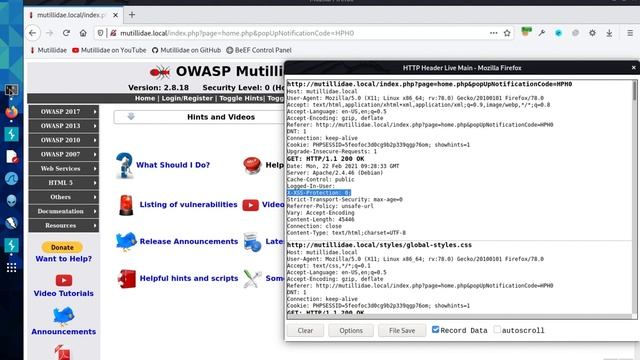Screen dimensions: 640x360
Task: Expand the Resources menu
Action: [x=64, y=225]
